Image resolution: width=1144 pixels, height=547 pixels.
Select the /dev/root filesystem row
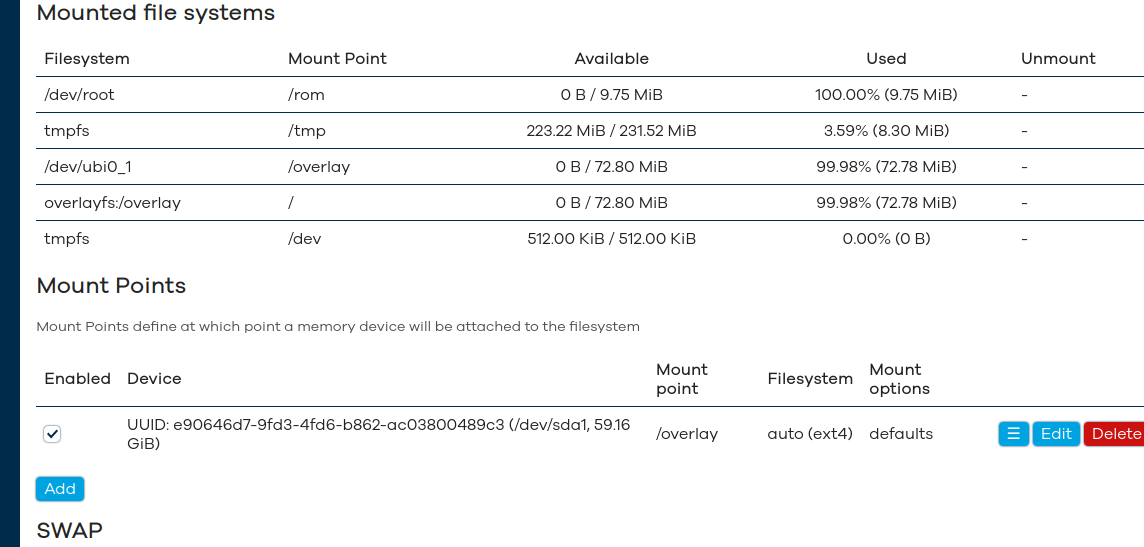click(590, 95)
